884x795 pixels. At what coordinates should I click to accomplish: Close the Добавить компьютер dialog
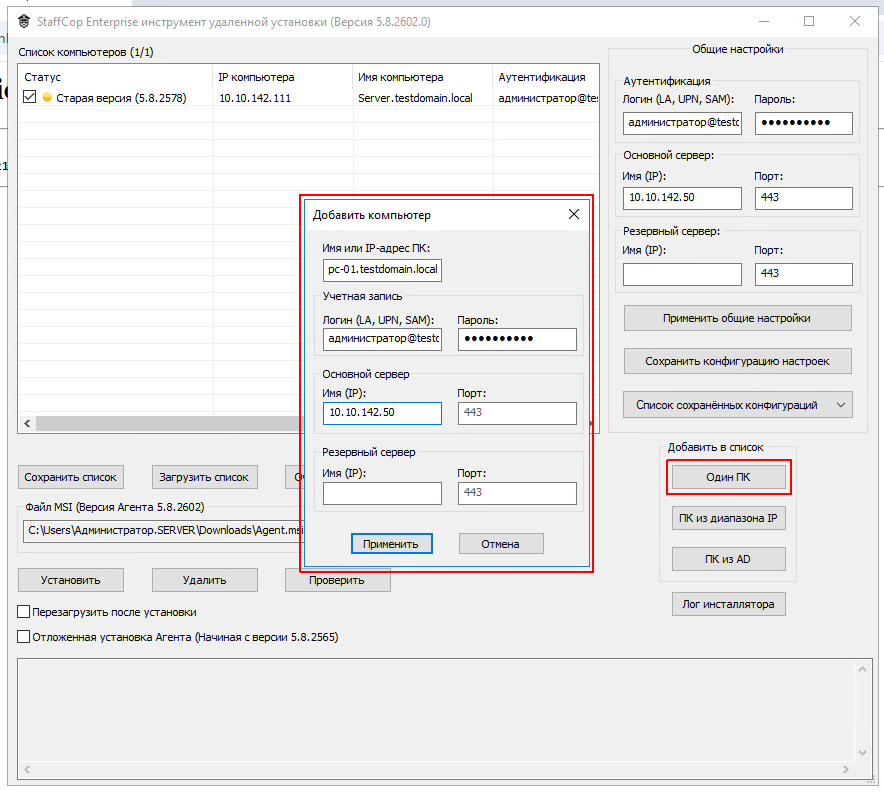(574, 214)
